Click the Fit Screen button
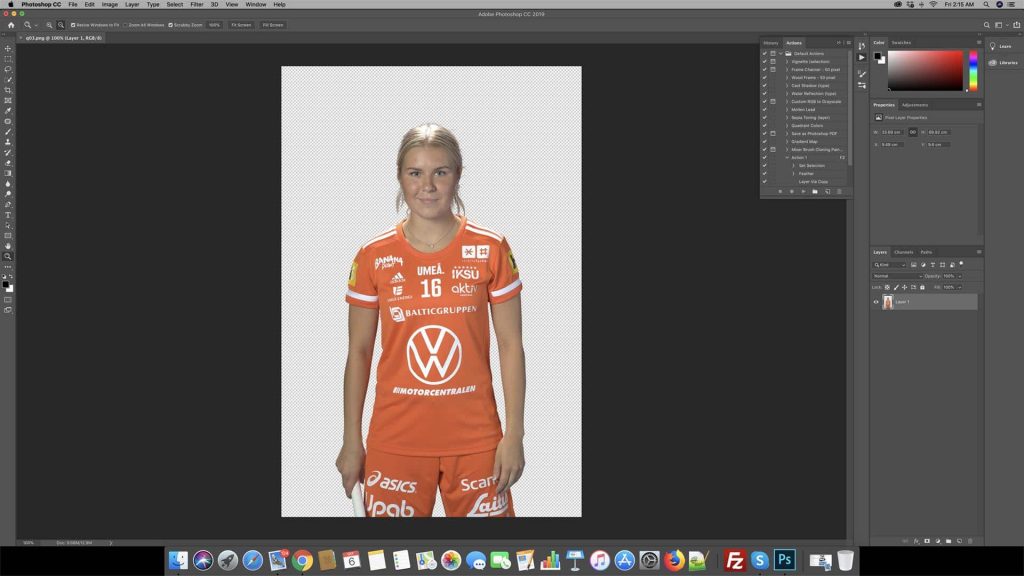The image size is (1024, 576). [241, 25]
